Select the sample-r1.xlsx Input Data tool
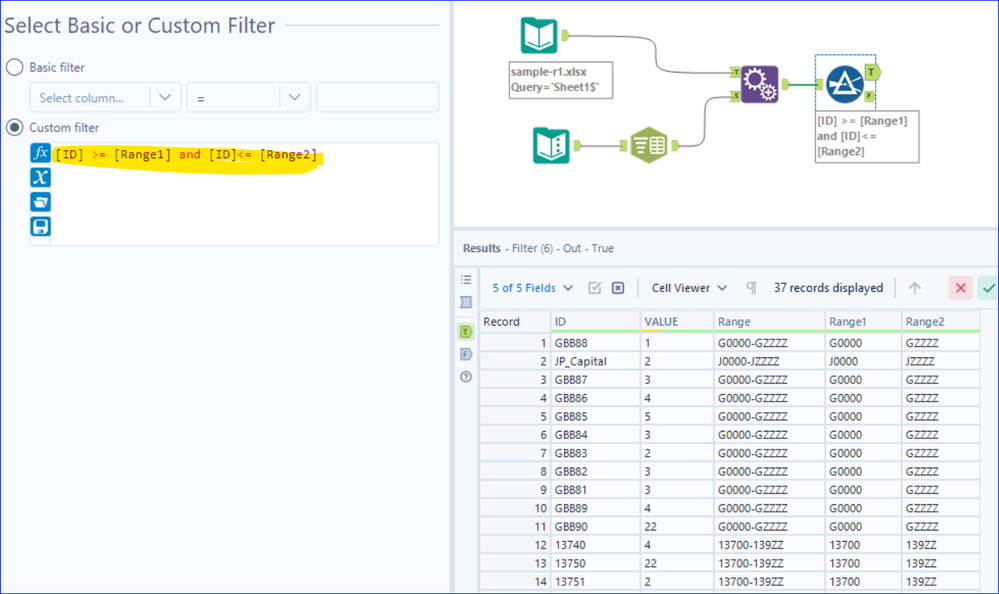 click(x=539, y=36)
